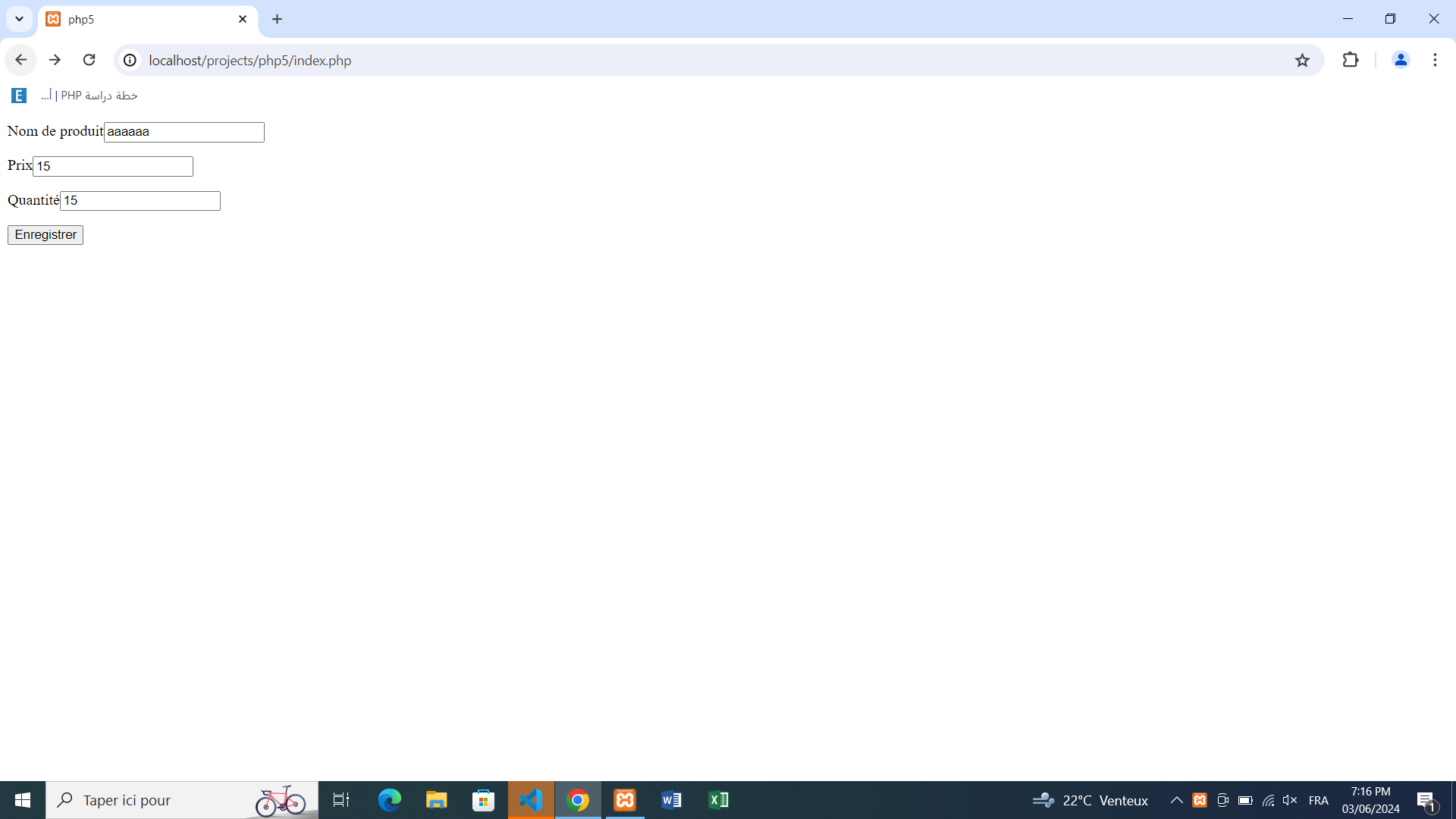1456x819 pixels.
Task: Open Microsoft Word from taskbar
Action: click(672, 800)
